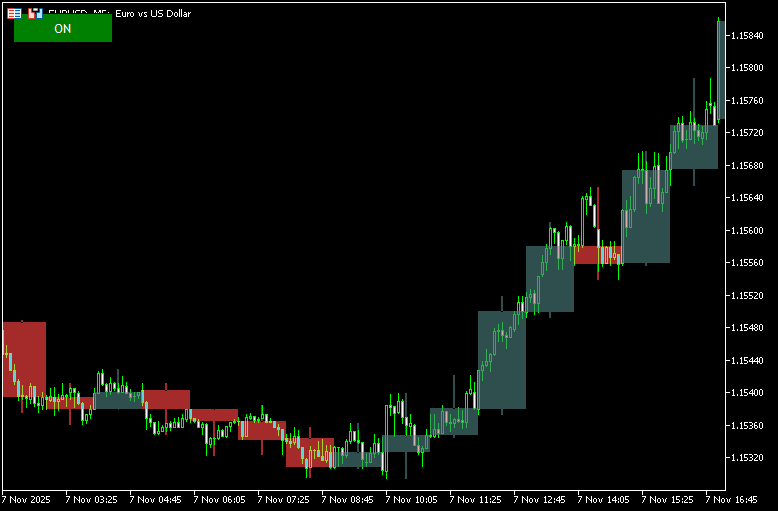Click the 1.15400 price label on the scale
778x511 pixels.
point(747,393)
